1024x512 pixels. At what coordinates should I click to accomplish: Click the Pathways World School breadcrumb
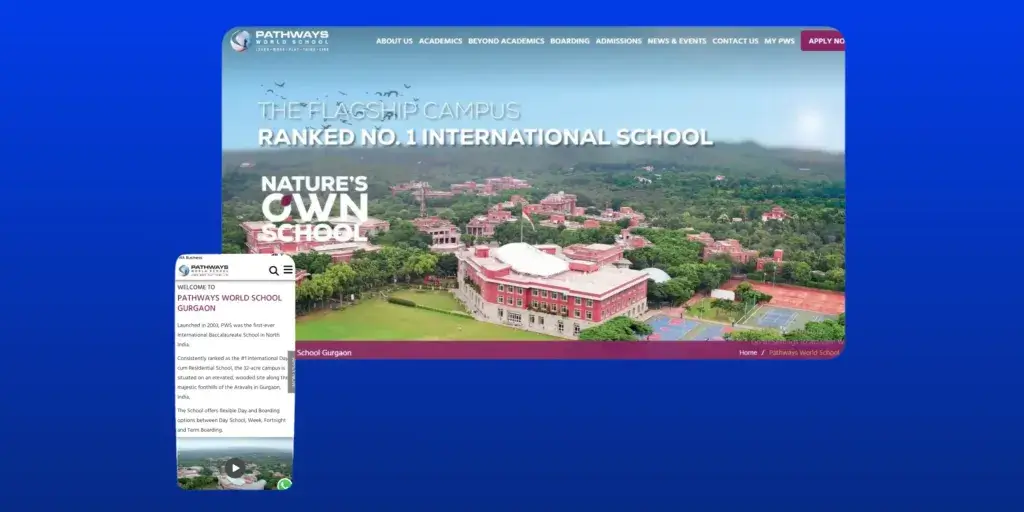coord(804,353)
